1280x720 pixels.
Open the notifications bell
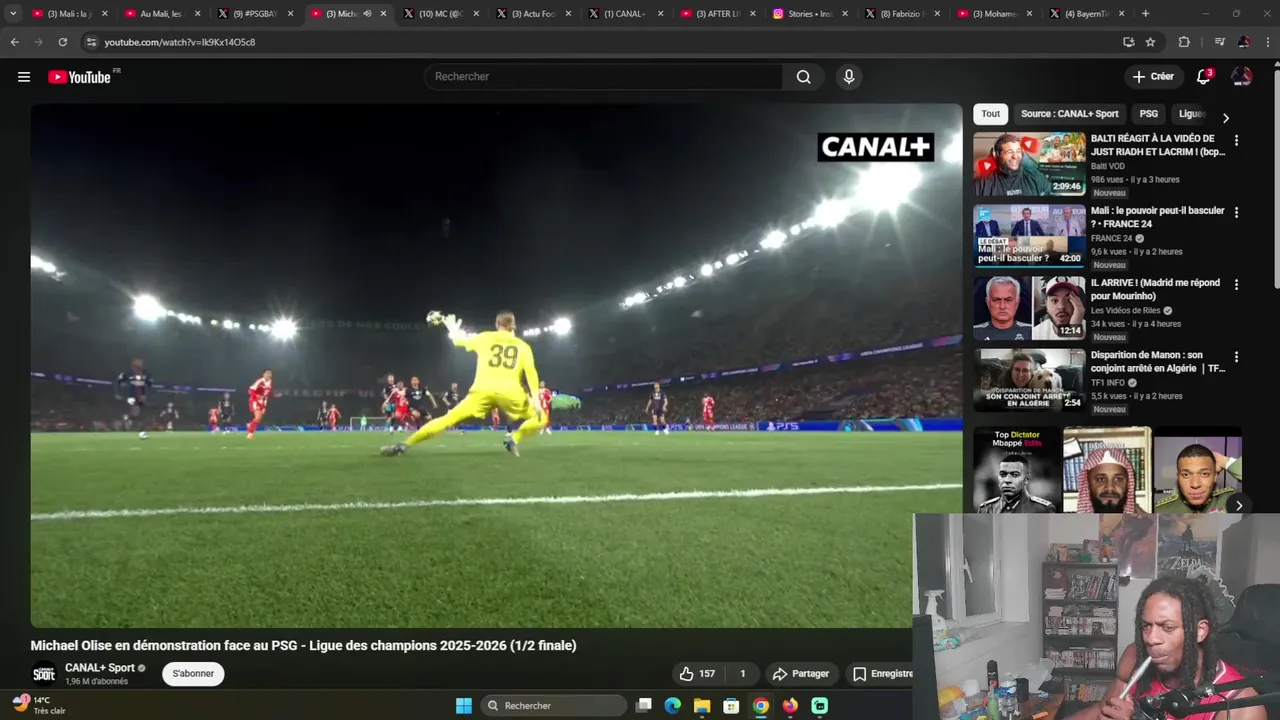pyautogui.click(x=1205, y=77)
